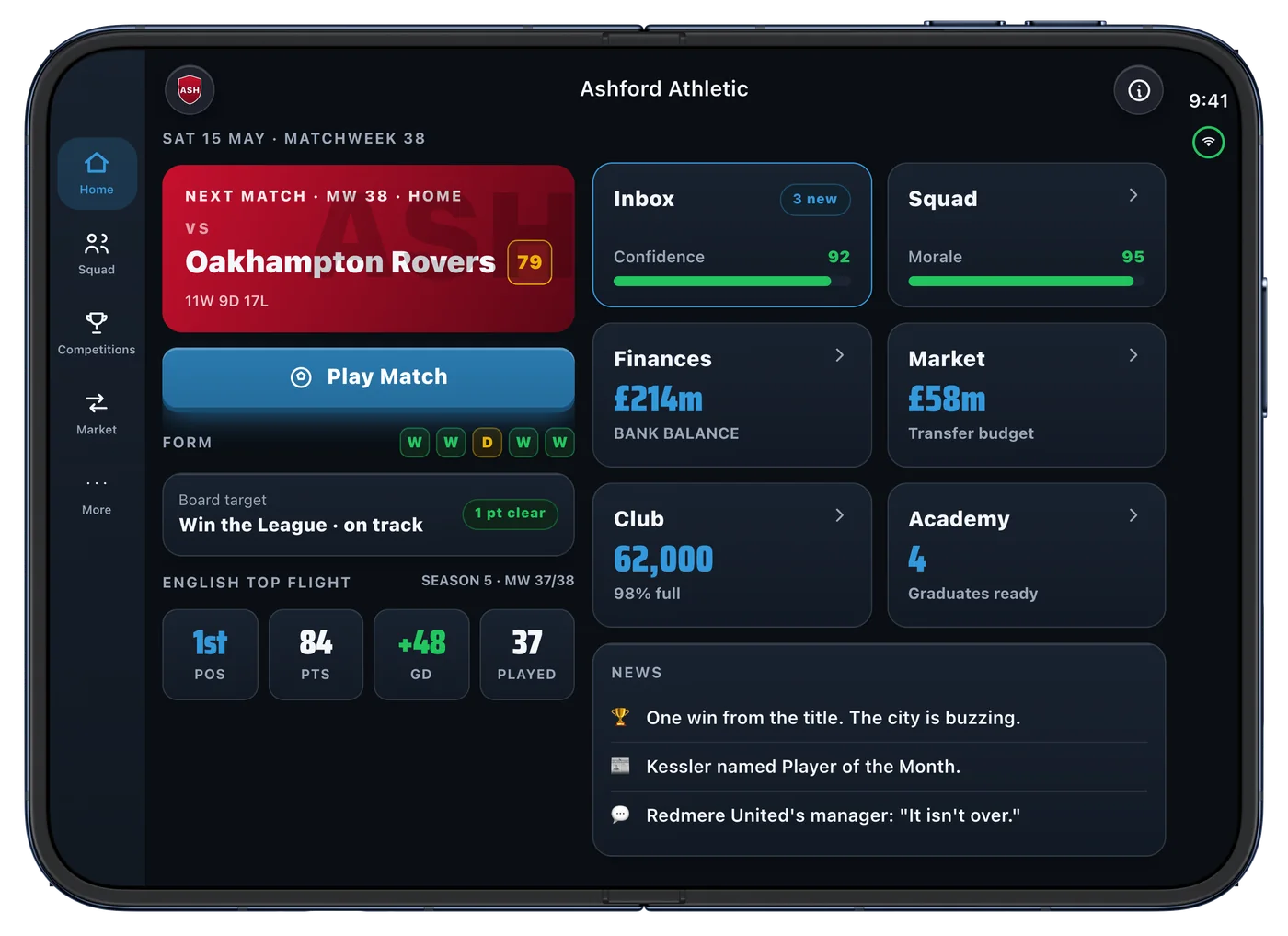Select the Confidence progress bar
This screenshot has height=936, width=1288.
click(x=732, y=282)
